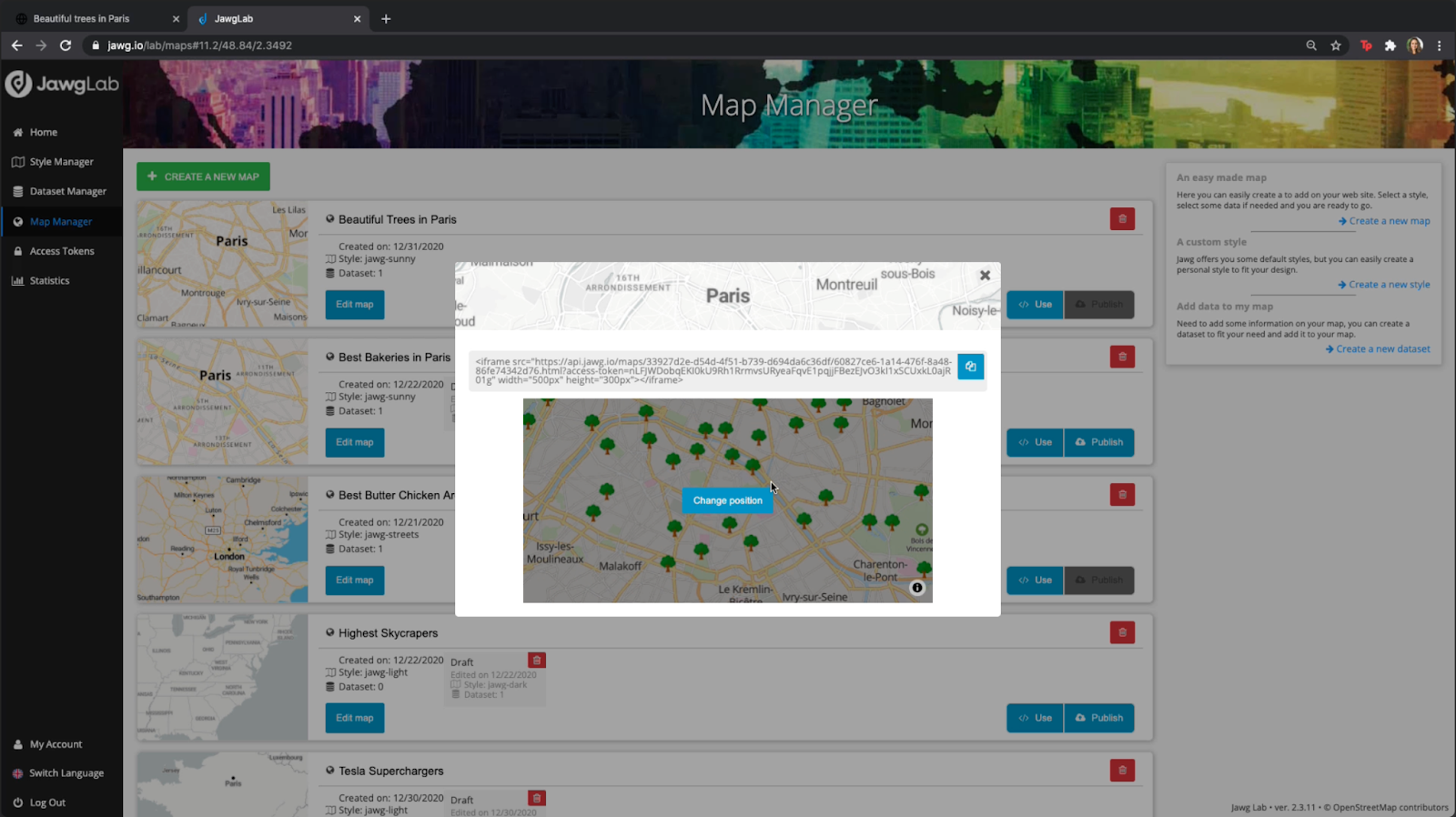Remove the Tesla Superchargers draft

pos(537,798)
